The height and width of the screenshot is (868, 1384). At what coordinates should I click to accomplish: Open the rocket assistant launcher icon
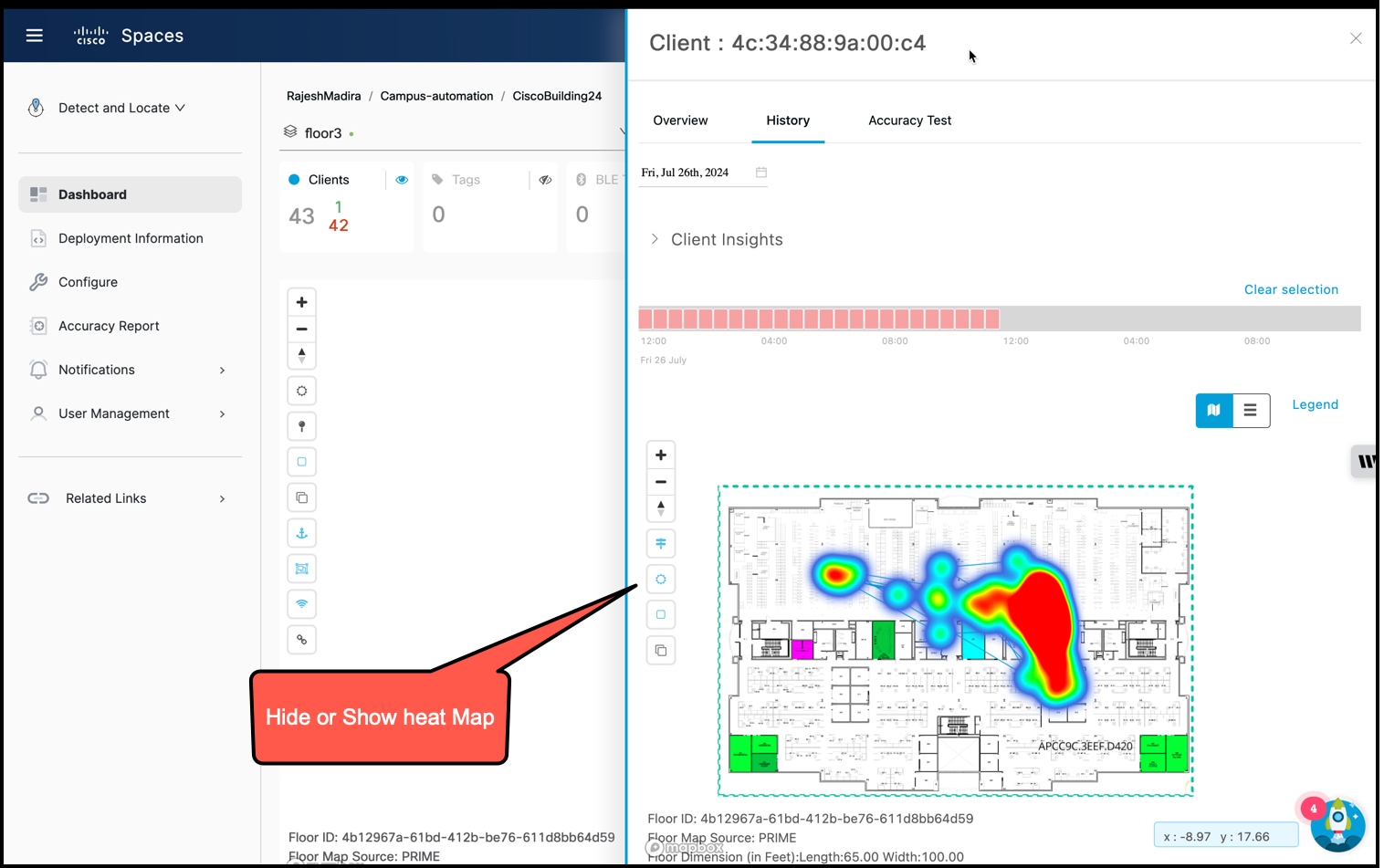point(1337,824)
